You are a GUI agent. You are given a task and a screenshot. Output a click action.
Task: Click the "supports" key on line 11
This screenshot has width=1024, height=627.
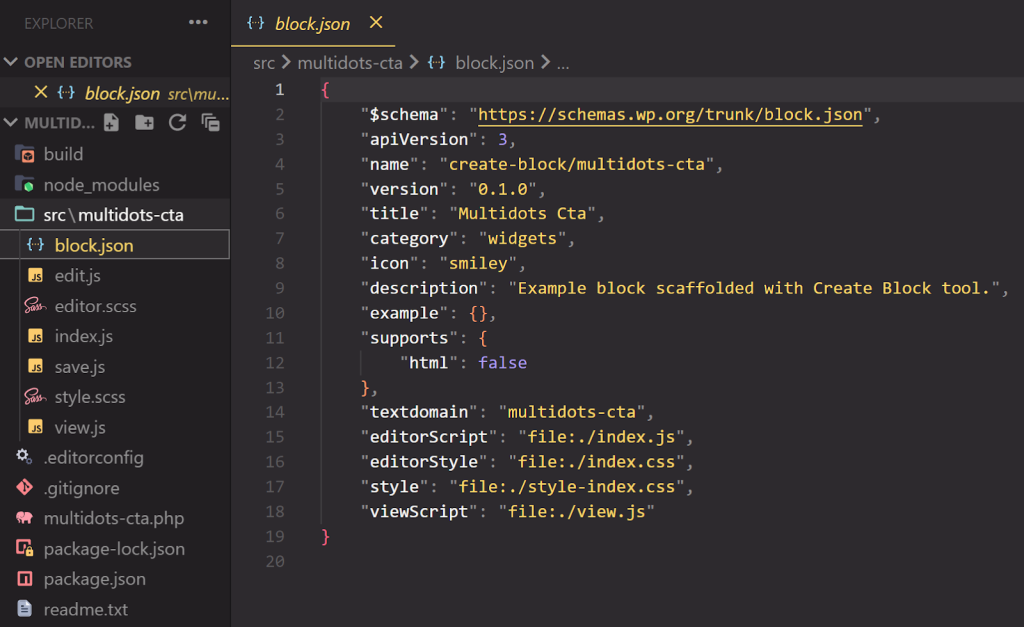coord(409,338)
